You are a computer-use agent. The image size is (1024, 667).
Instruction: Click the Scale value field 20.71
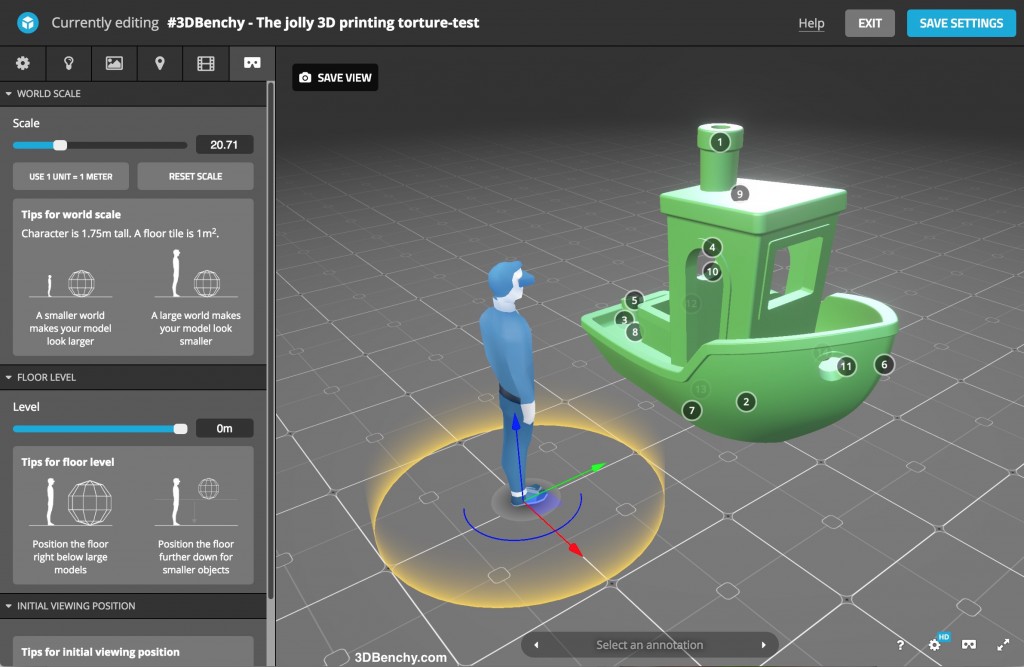[x=224, y=144]
